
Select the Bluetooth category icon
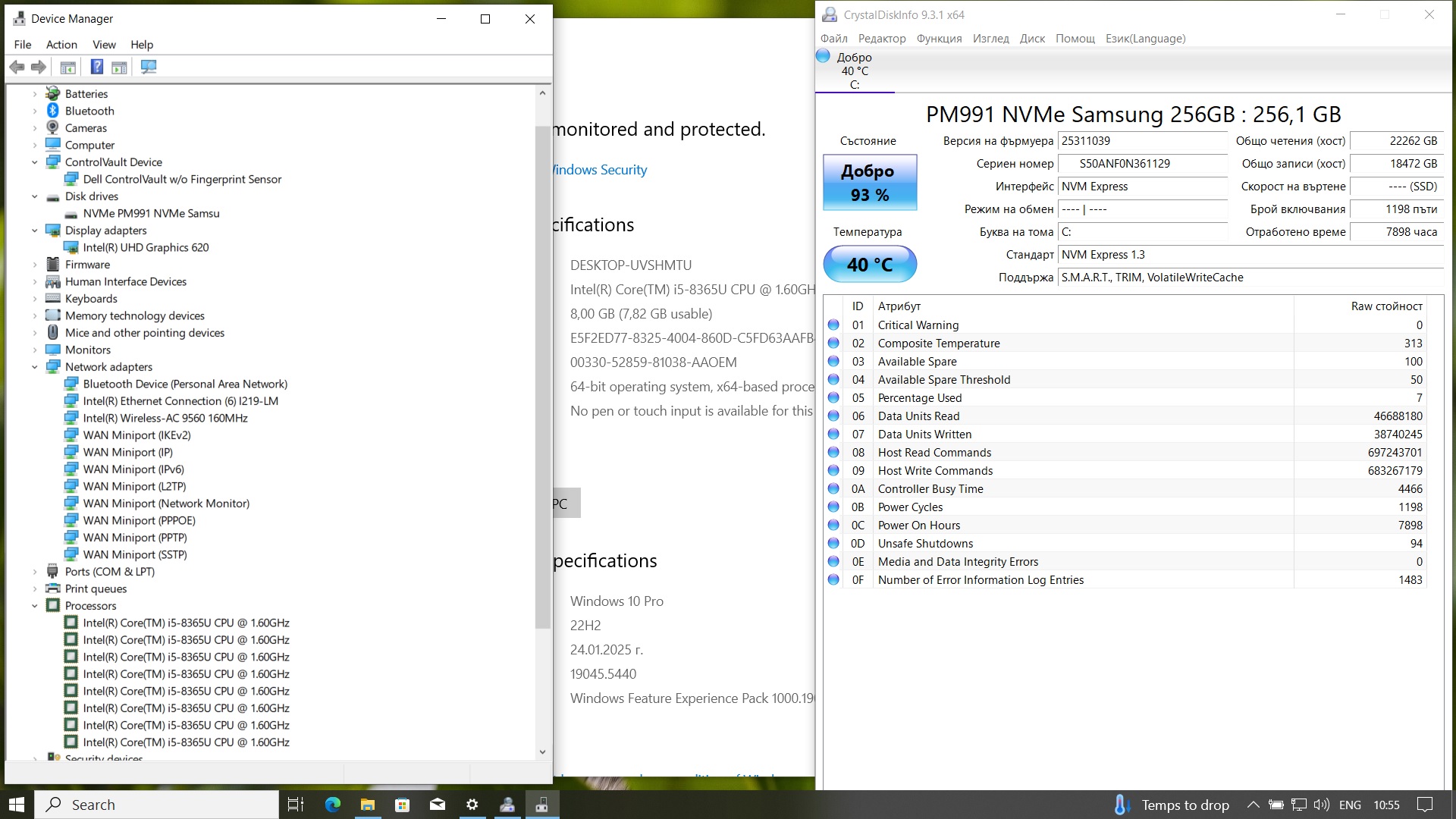pos(52,111)
